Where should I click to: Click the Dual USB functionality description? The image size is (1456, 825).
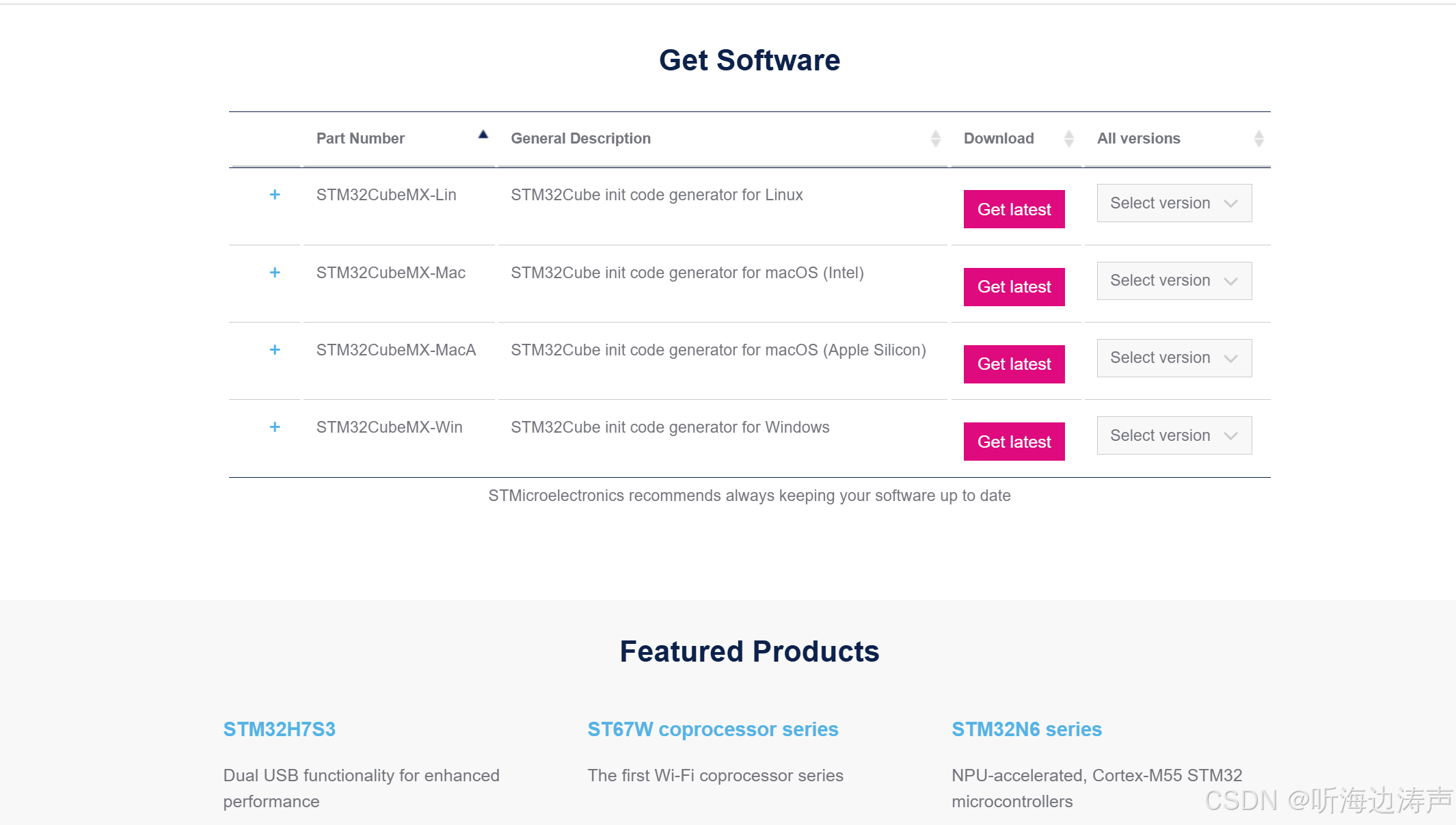point(362,789)
